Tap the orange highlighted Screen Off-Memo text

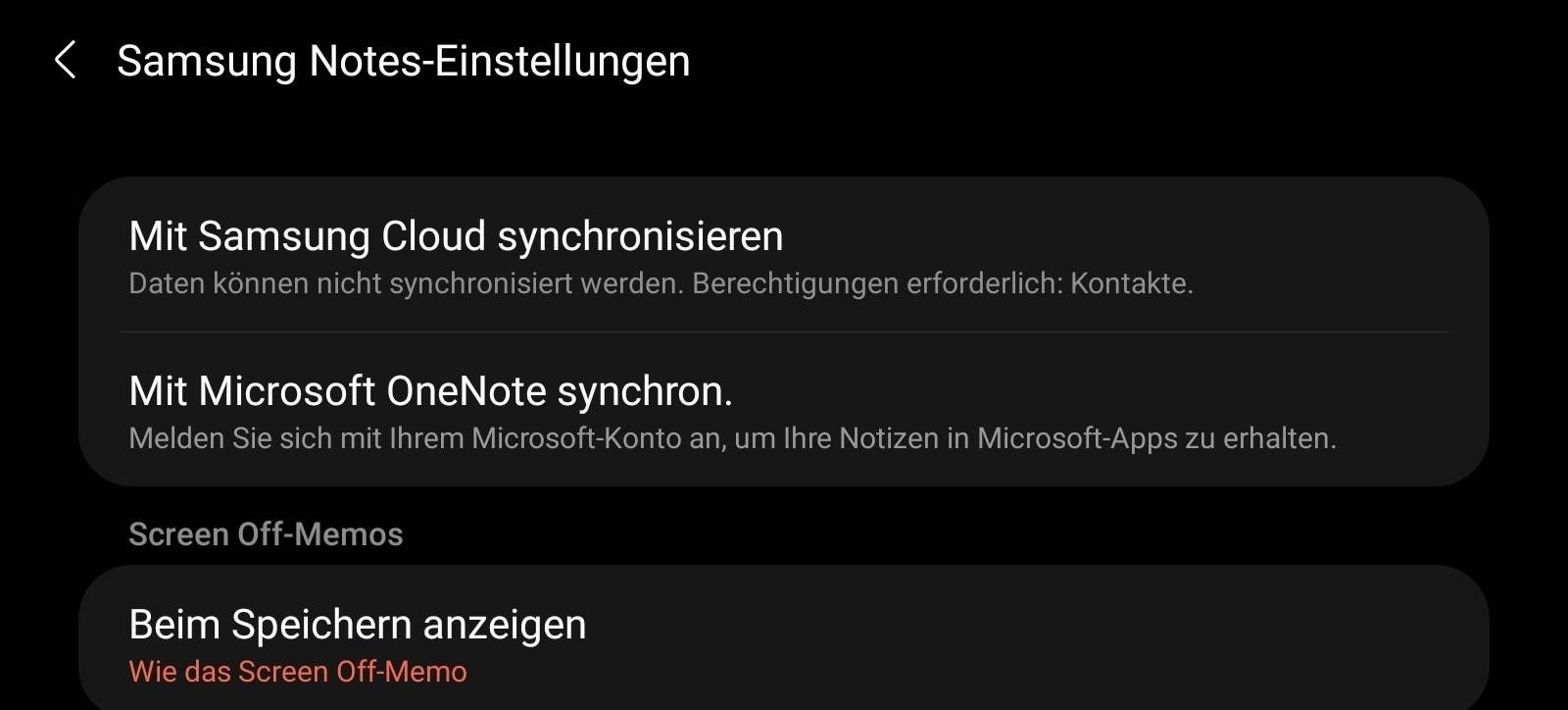(x=298, y=671)
